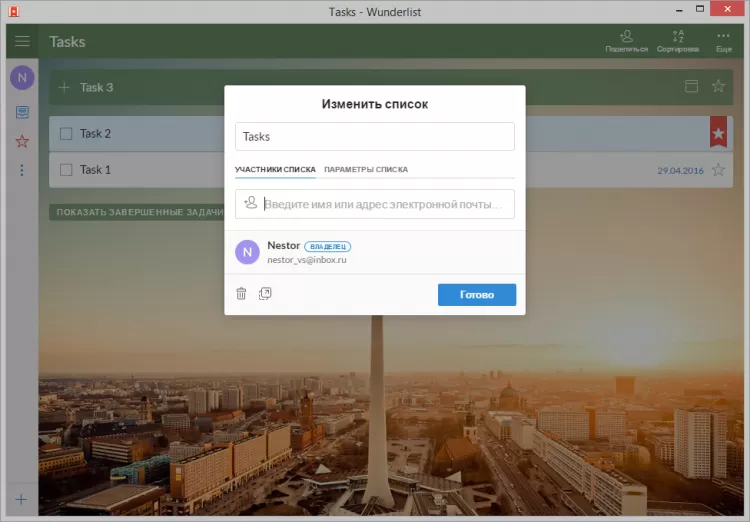
Task: Click the purple N user avatar in sidebar
Action: point(22,78)
